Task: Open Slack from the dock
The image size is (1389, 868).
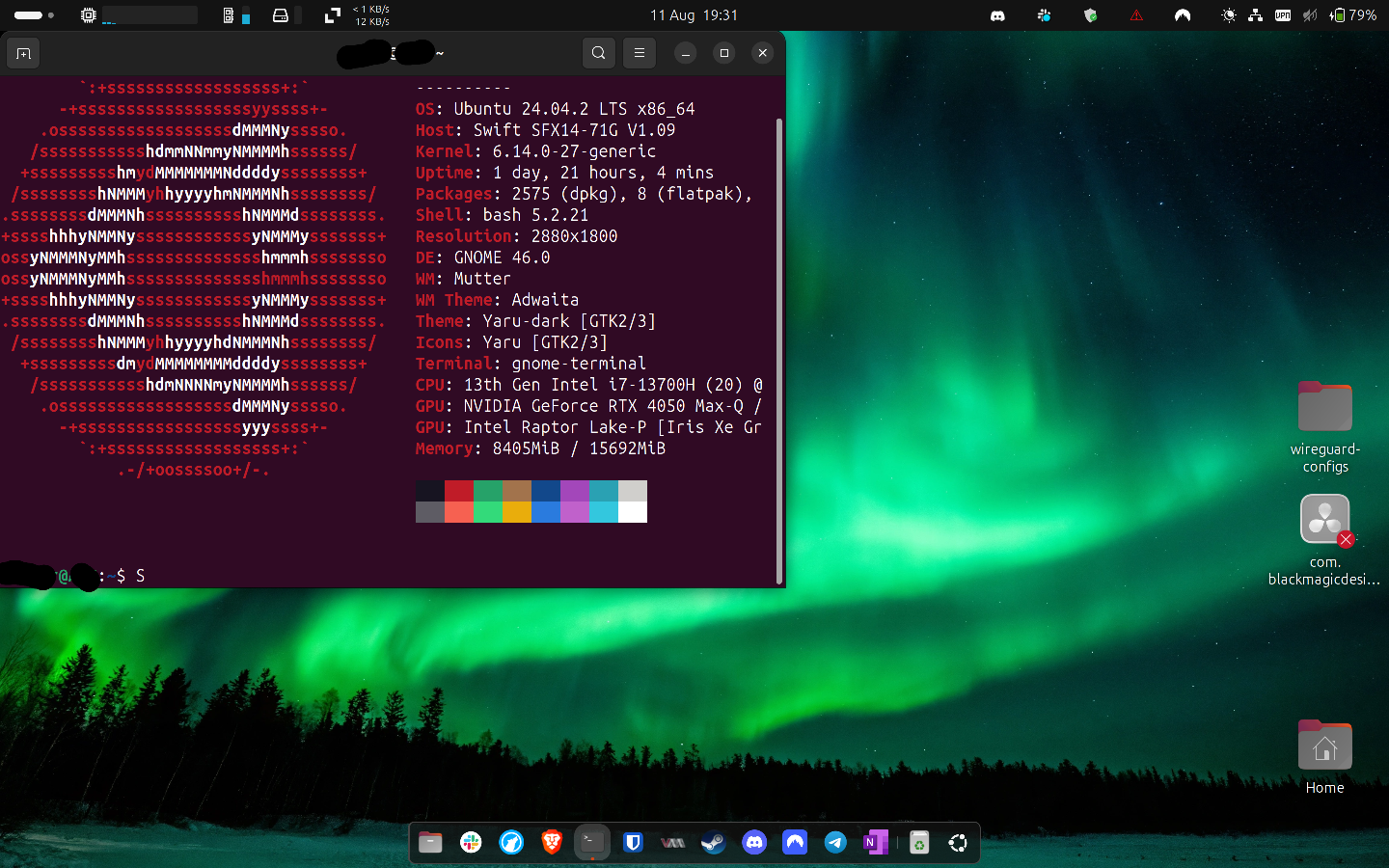Action: point(471,843)
